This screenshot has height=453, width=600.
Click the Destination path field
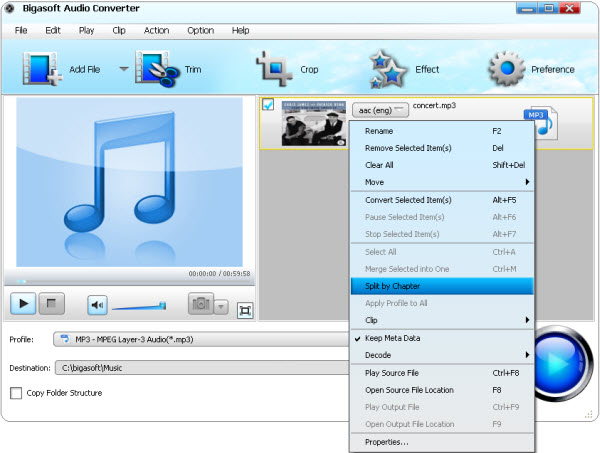pyautogui.click(x=202, y=368)
